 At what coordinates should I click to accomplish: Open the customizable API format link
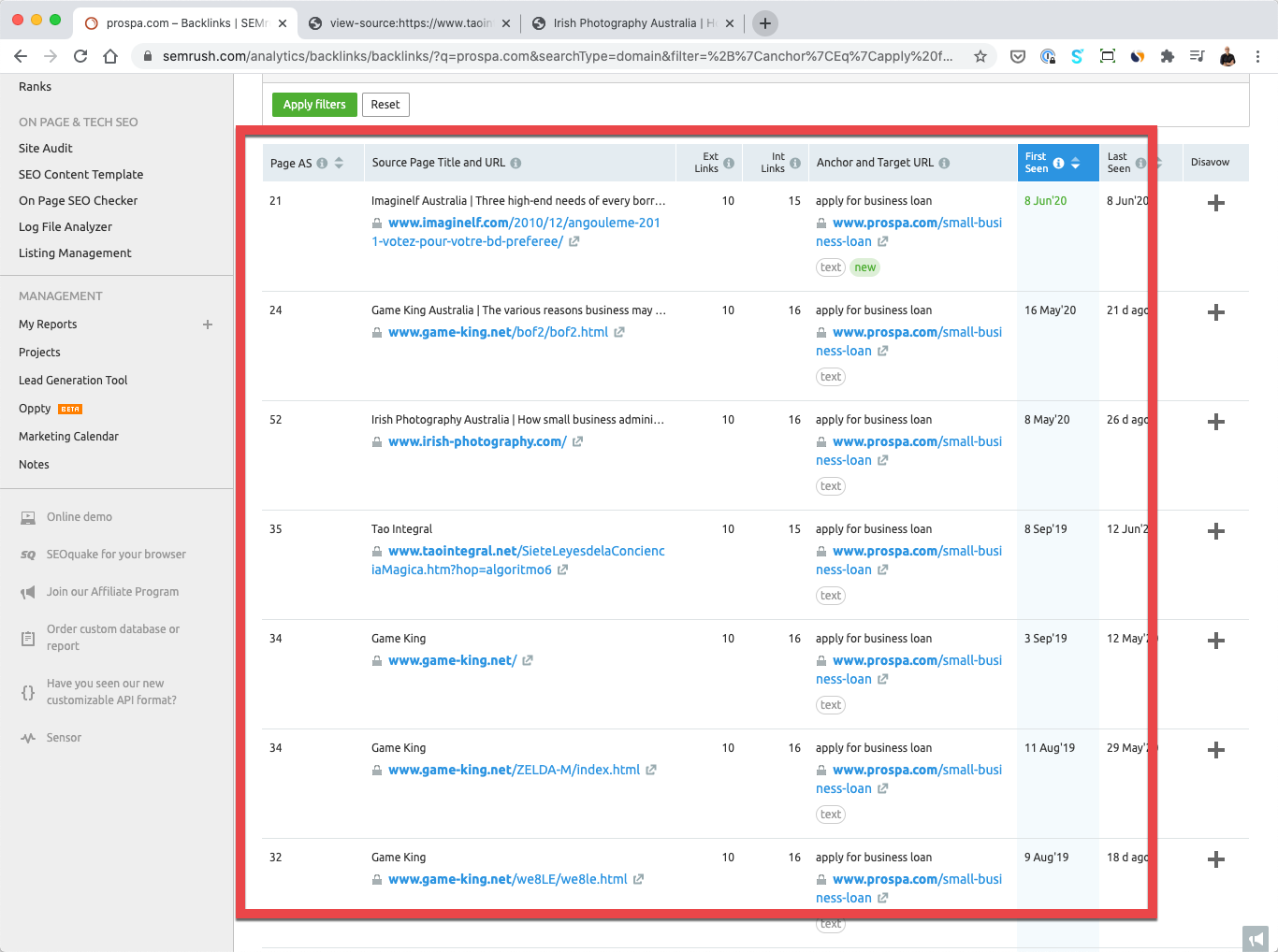point(111,692)
